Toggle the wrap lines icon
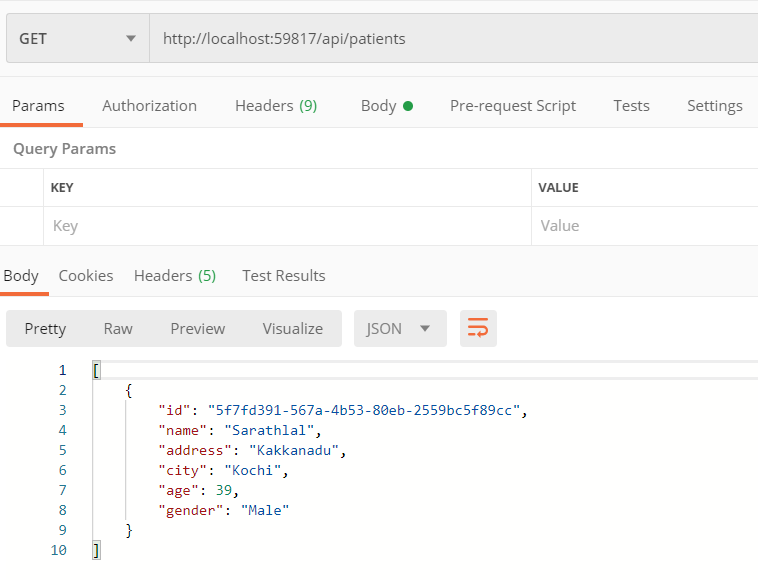This screenshot has width=758, height=580. 478,328
